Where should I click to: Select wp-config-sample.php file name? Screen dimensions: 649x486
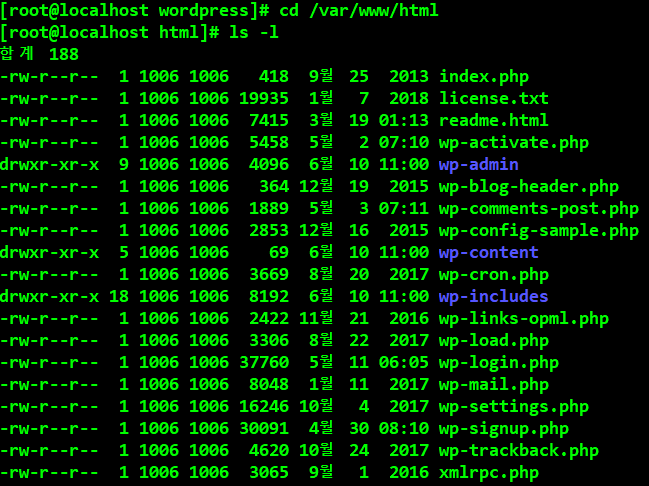539,231
